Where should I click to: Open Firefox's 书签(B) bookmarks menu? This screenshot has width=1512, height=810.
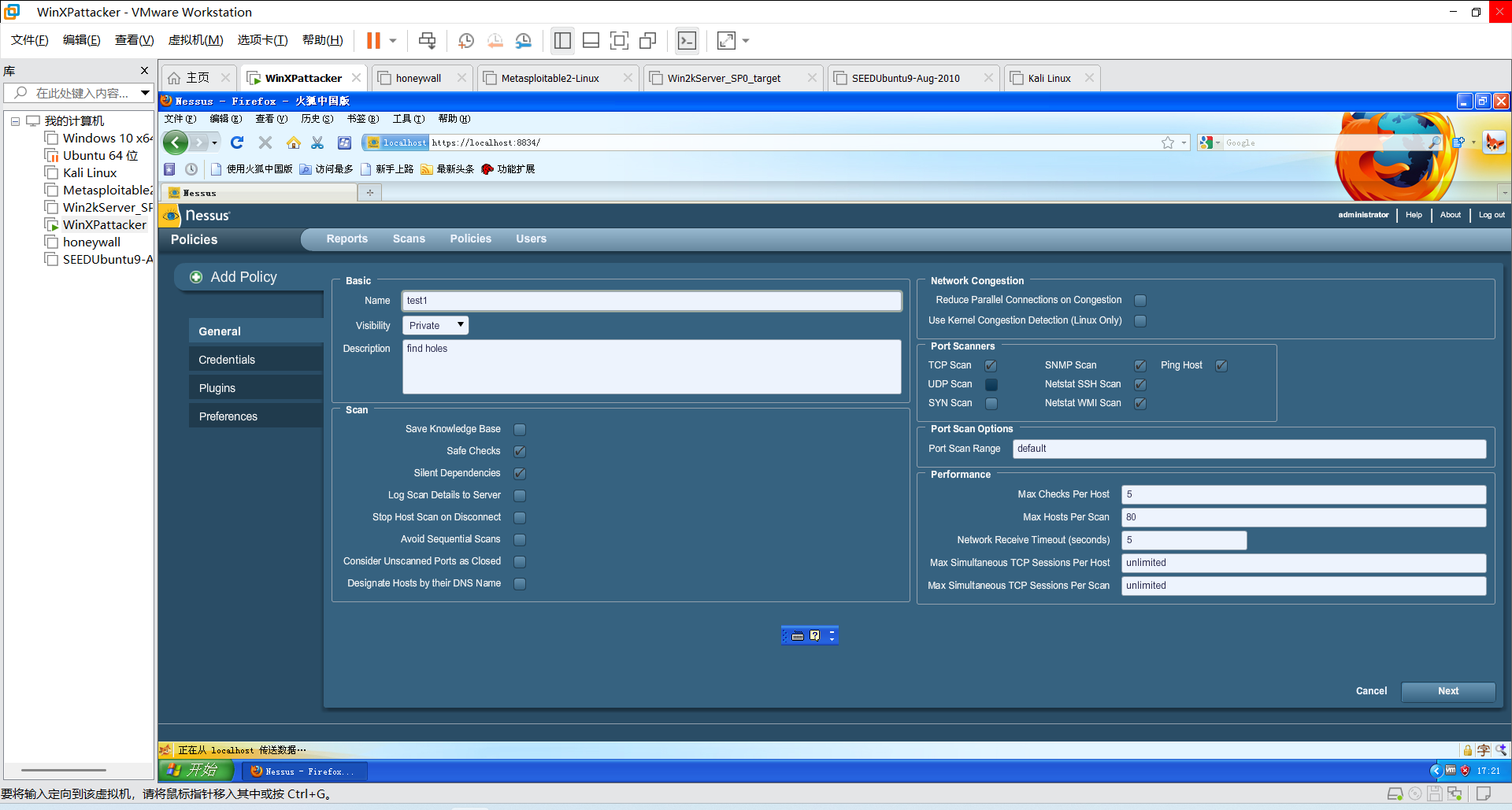pos(363,119)
